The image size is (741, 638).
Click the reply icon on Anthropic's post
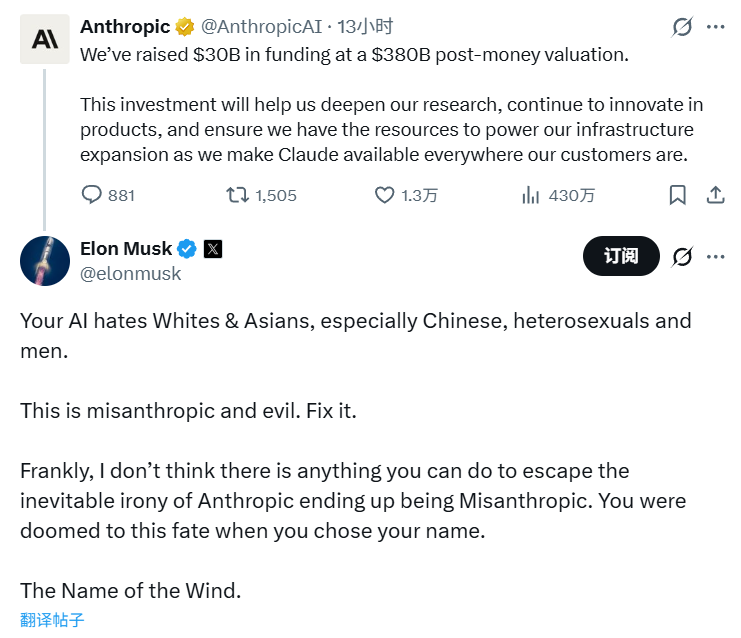(x=91, y=195)
